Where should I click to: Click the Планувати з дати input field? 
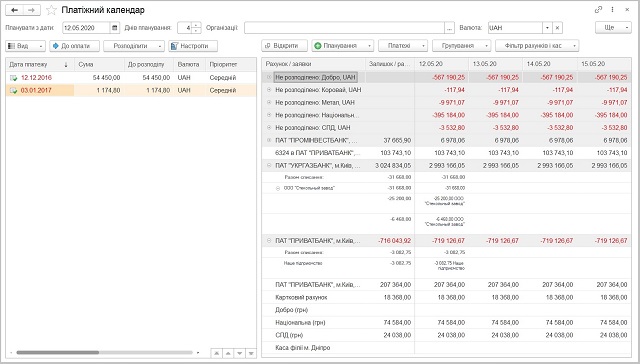tap(86, 28)
